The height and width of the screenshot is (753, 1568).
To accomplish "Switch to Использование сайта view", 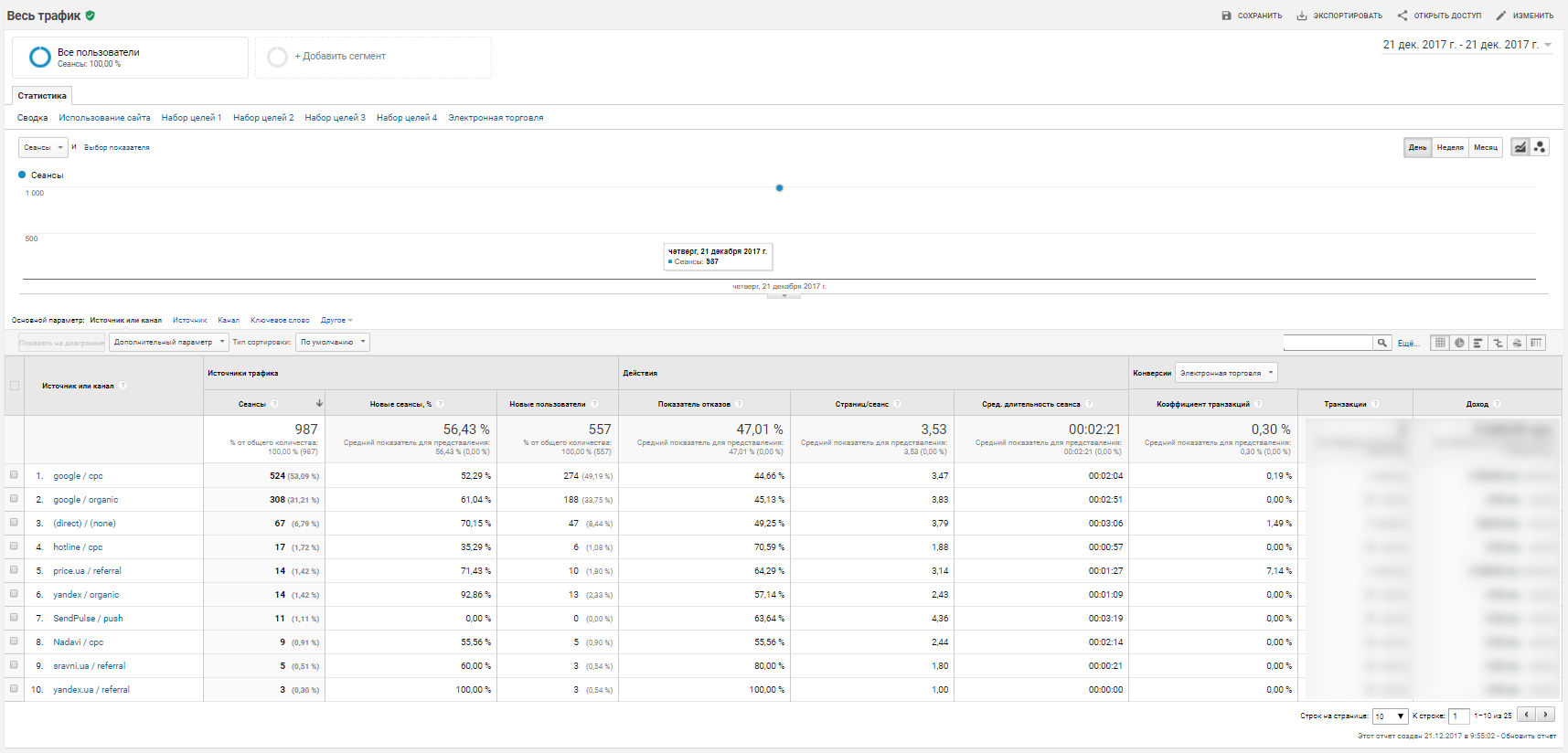I will (x=104, y=118).
